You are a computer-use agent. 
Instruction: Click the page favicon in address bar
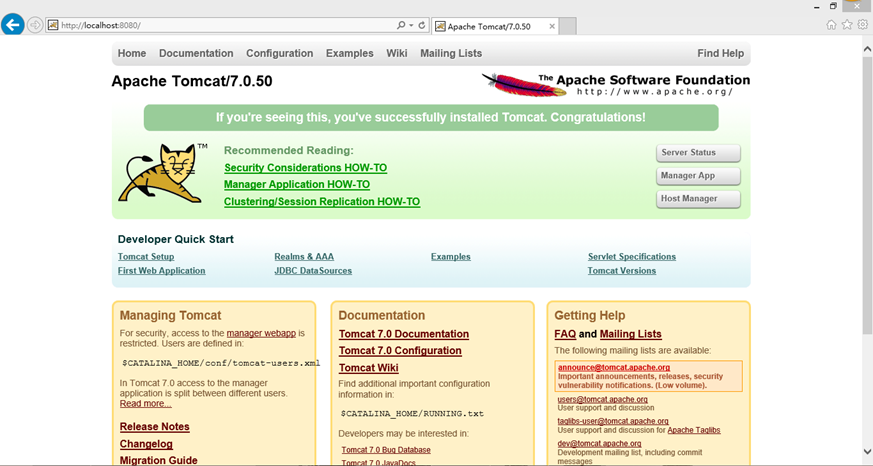click(53, 26)
